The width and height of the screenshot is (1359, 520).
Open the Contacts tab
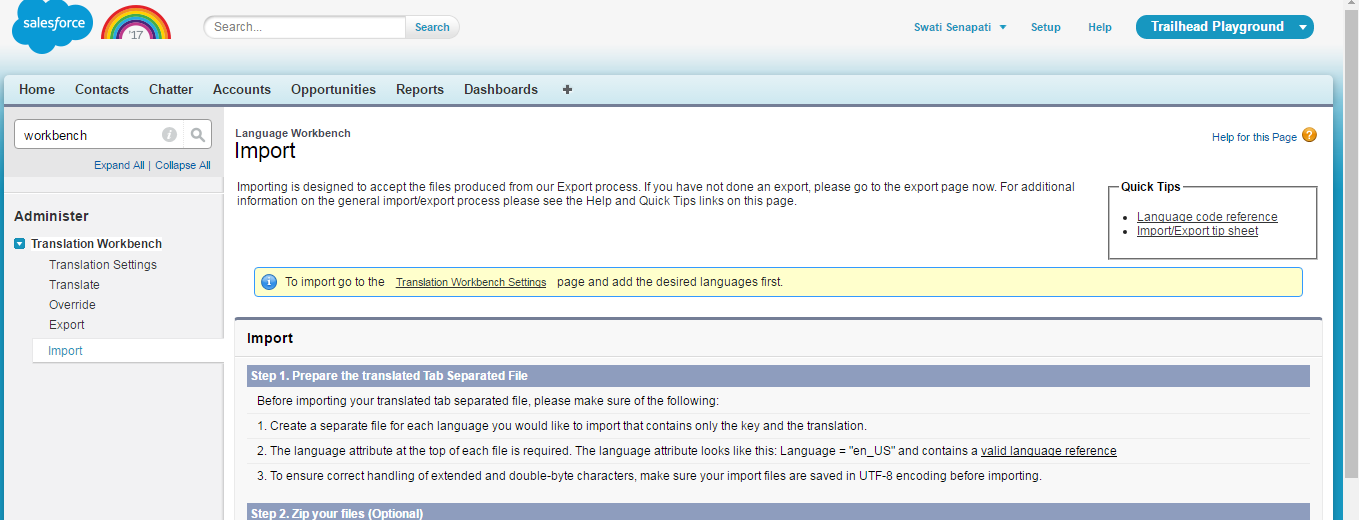coord(102,89)
